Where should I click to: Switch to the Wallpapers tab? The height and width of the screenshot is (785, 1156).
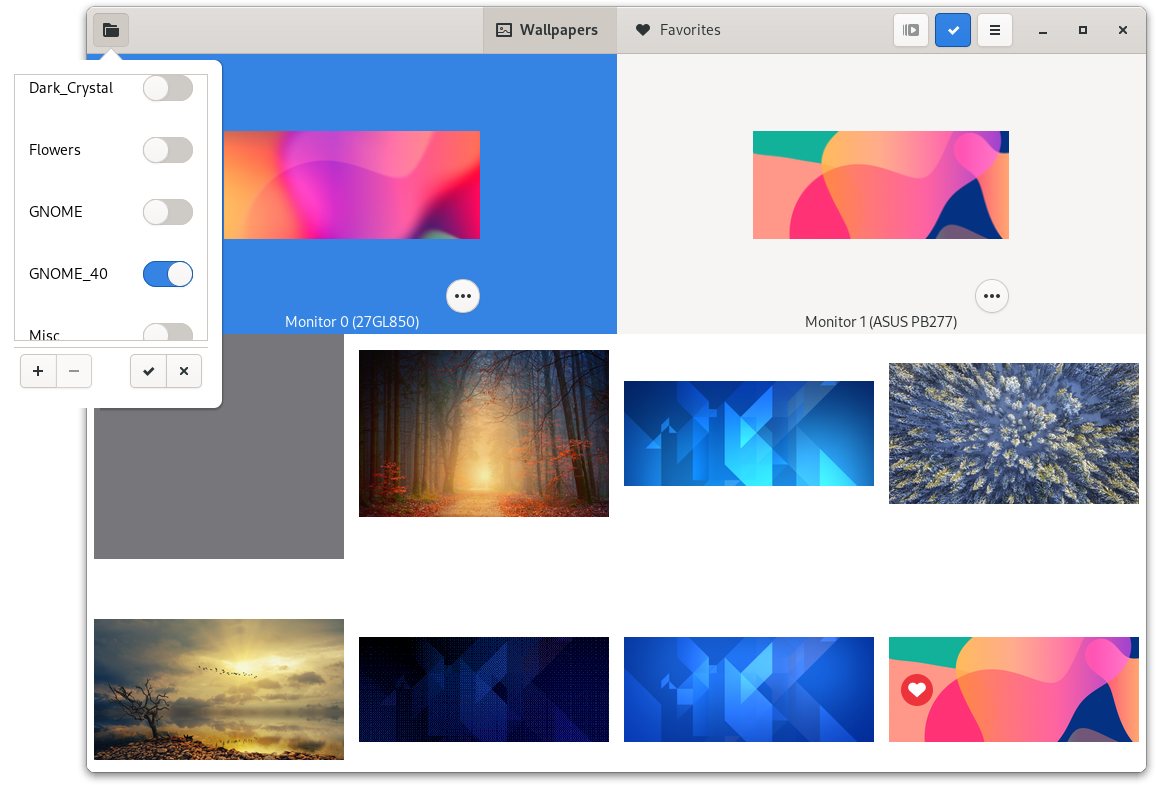[549, 30]
